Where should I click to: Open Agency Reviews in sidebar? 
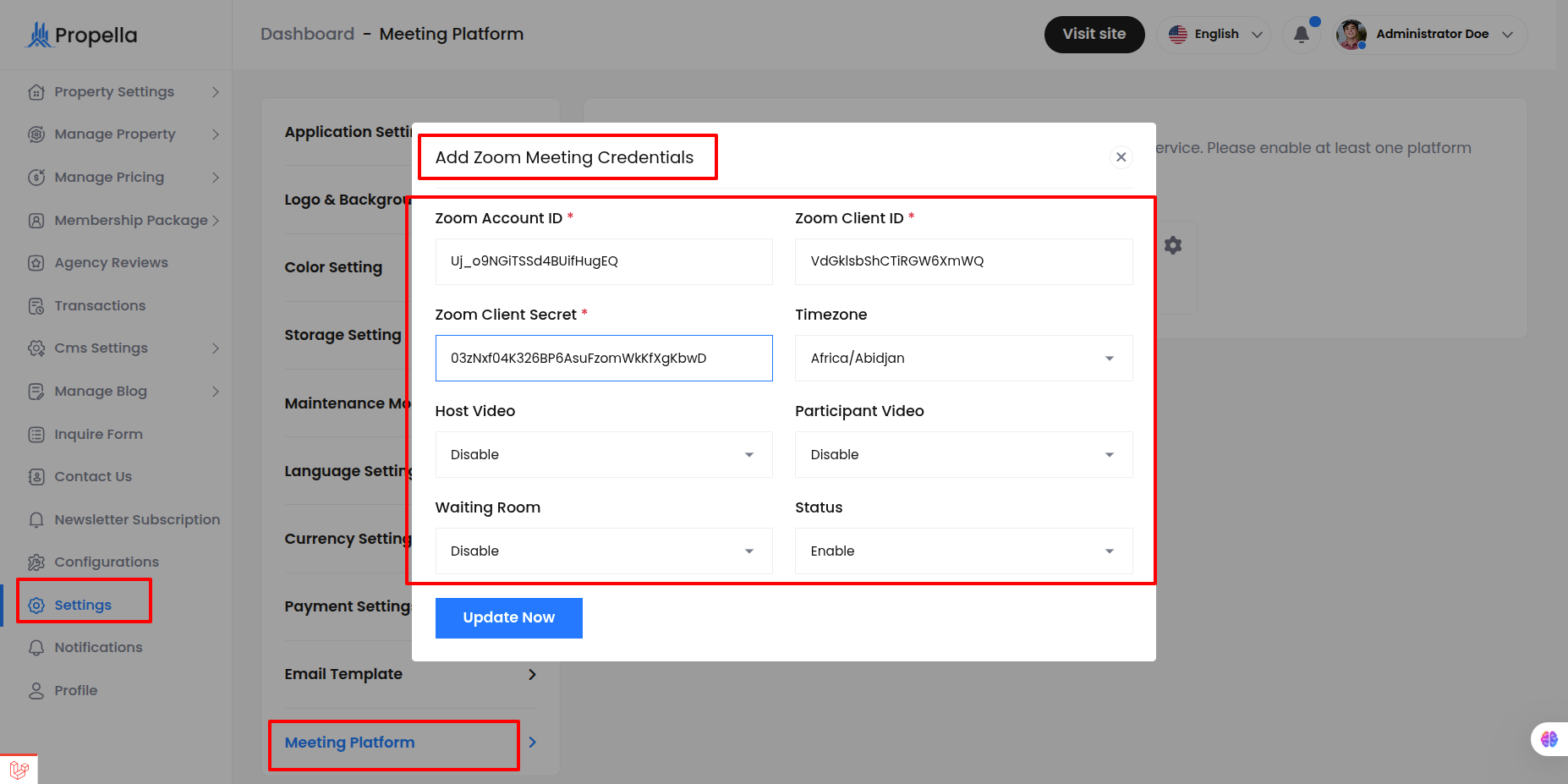111,262
